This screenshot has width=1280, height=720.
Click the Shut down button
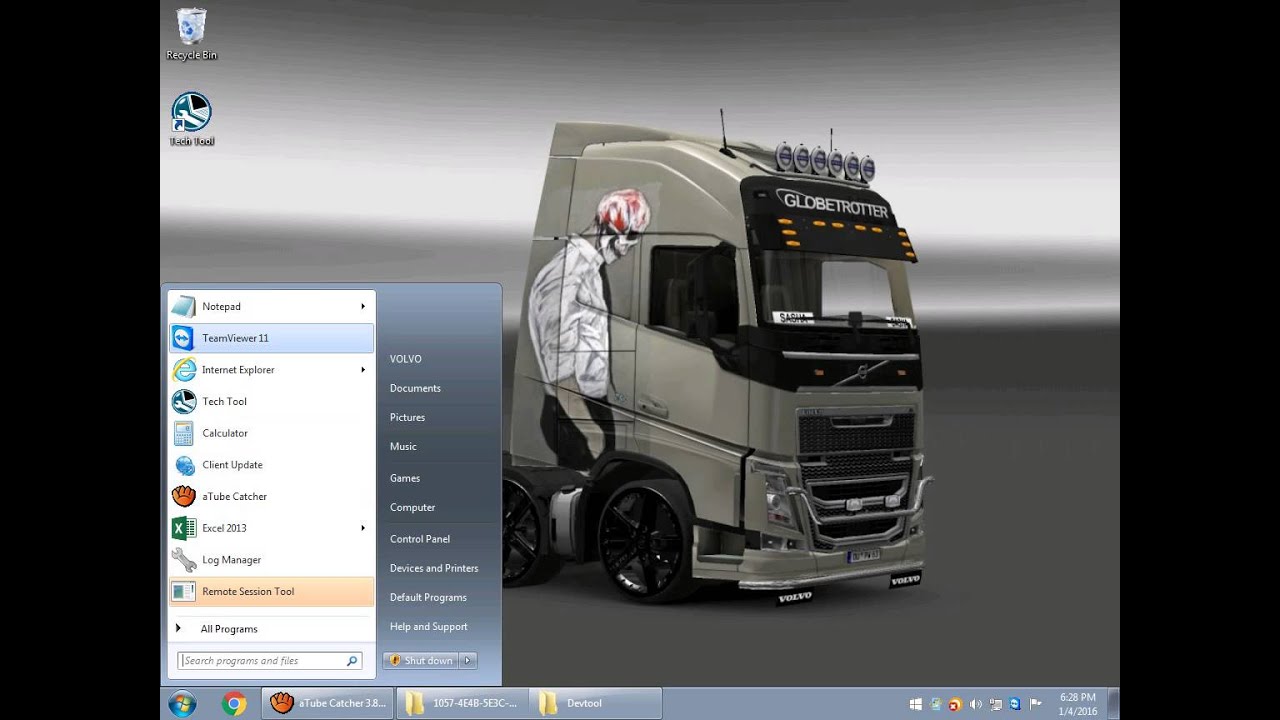(x=421, y=660)
